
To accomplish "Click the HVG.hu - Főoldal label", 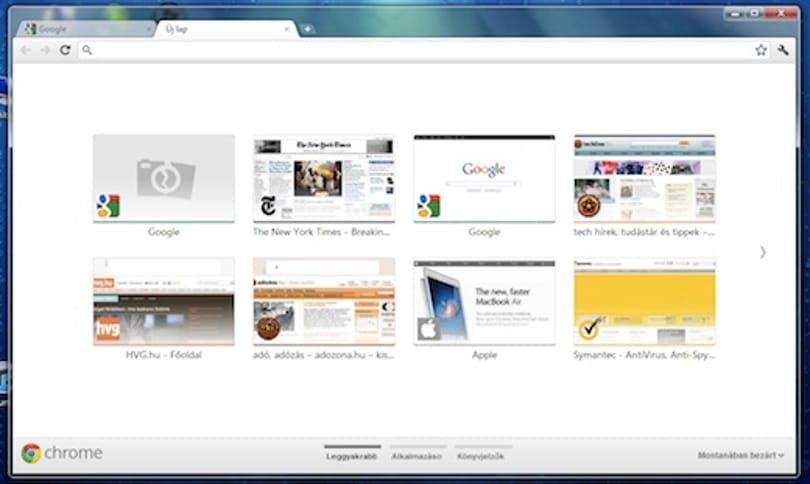I will point(164,355).
